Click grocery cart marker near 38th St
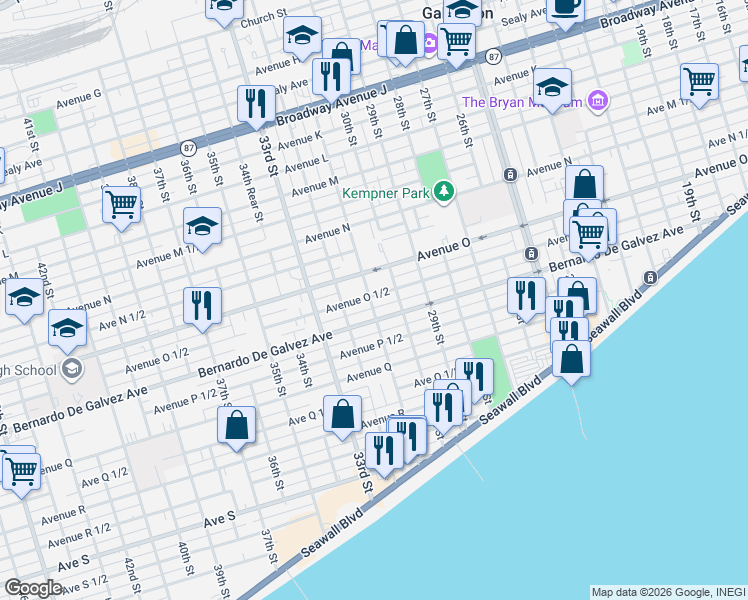This screenshot has width=748, height=600. (x=121, y=208)
